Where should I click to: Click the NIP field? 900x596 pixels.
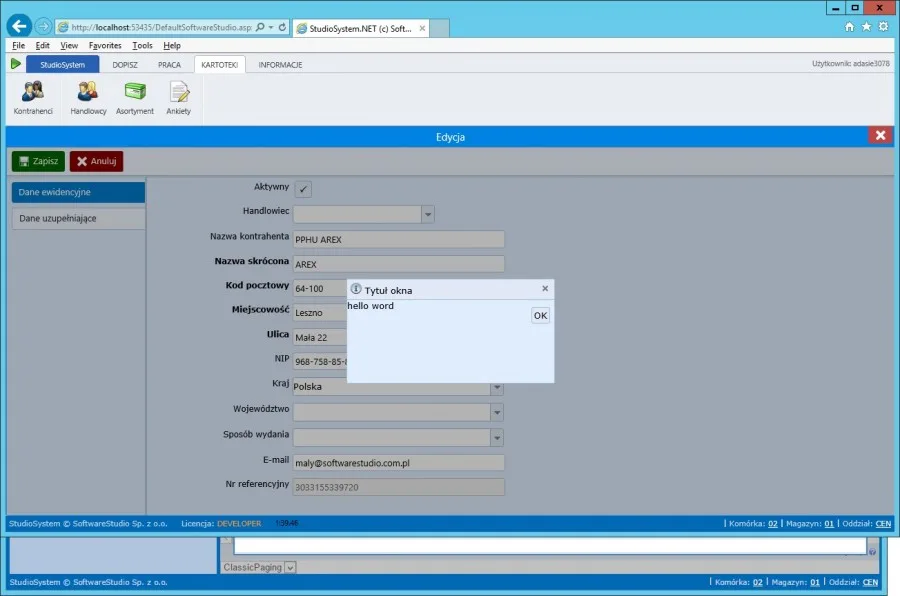[320, 361]
